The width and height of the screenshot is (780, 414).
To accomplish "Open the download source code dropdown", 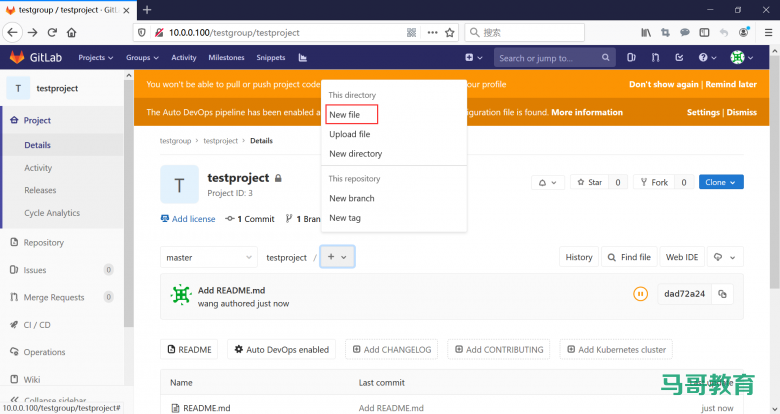I will (x=725, y=257).
